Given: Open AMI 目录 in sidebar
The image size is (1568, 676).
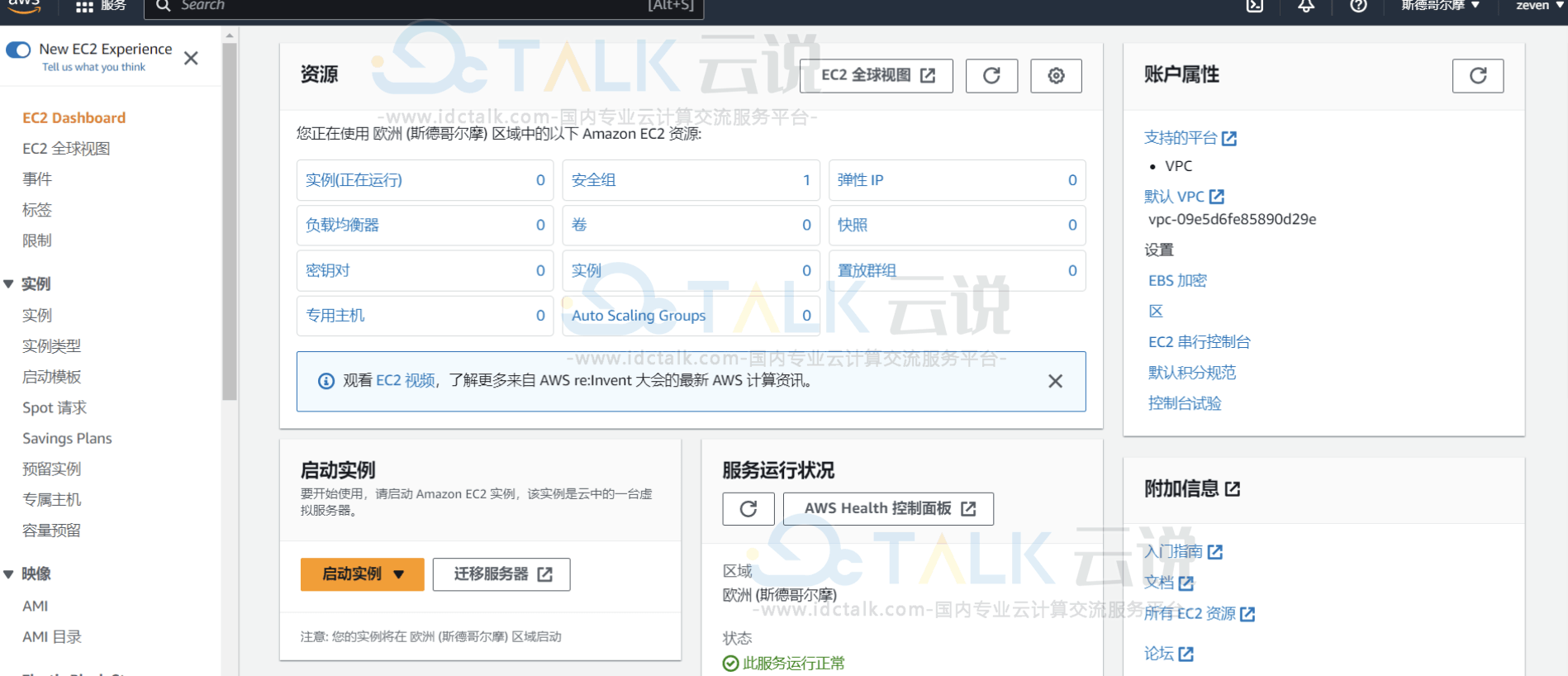Looking at the screenshot, I should point(52,637).
